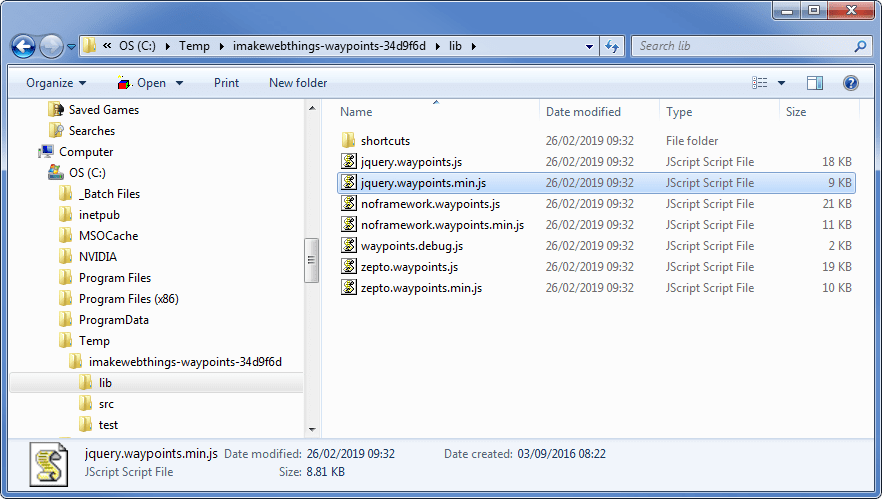Image resolution: width=882 pixels, height=499 pixels.
Task: Click imakewebthings-waypoints-34d9f6d in address bar
Action: pyautogui.click(x=329, y=46)
